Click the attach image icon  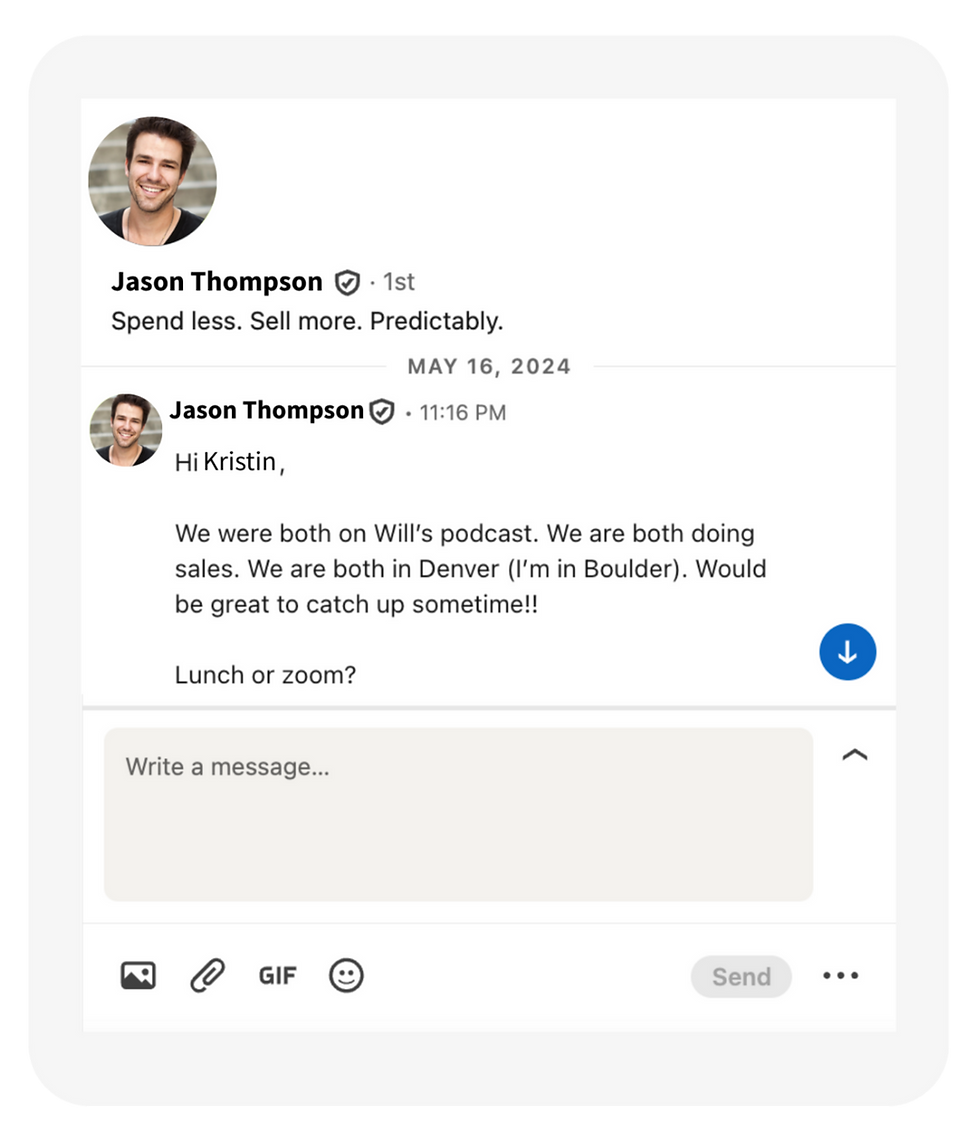tap(138, 975)
